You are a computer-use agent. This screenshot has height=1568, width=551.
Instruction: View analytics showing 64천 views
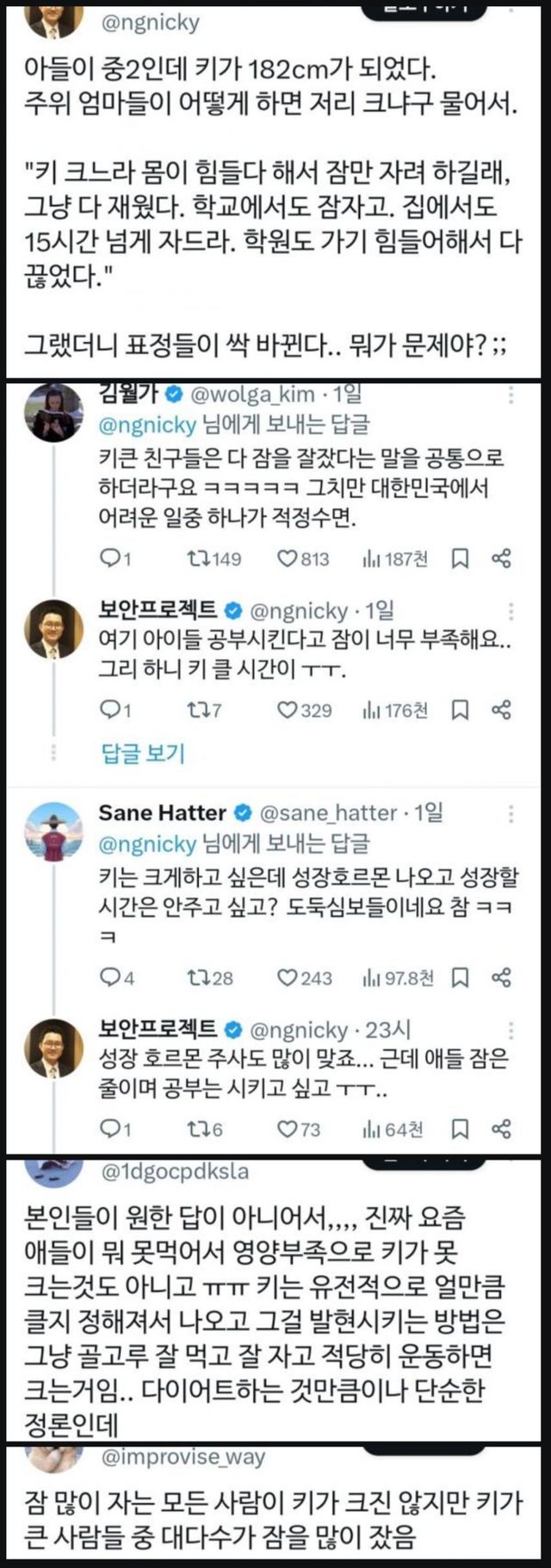click(373, 1129)
